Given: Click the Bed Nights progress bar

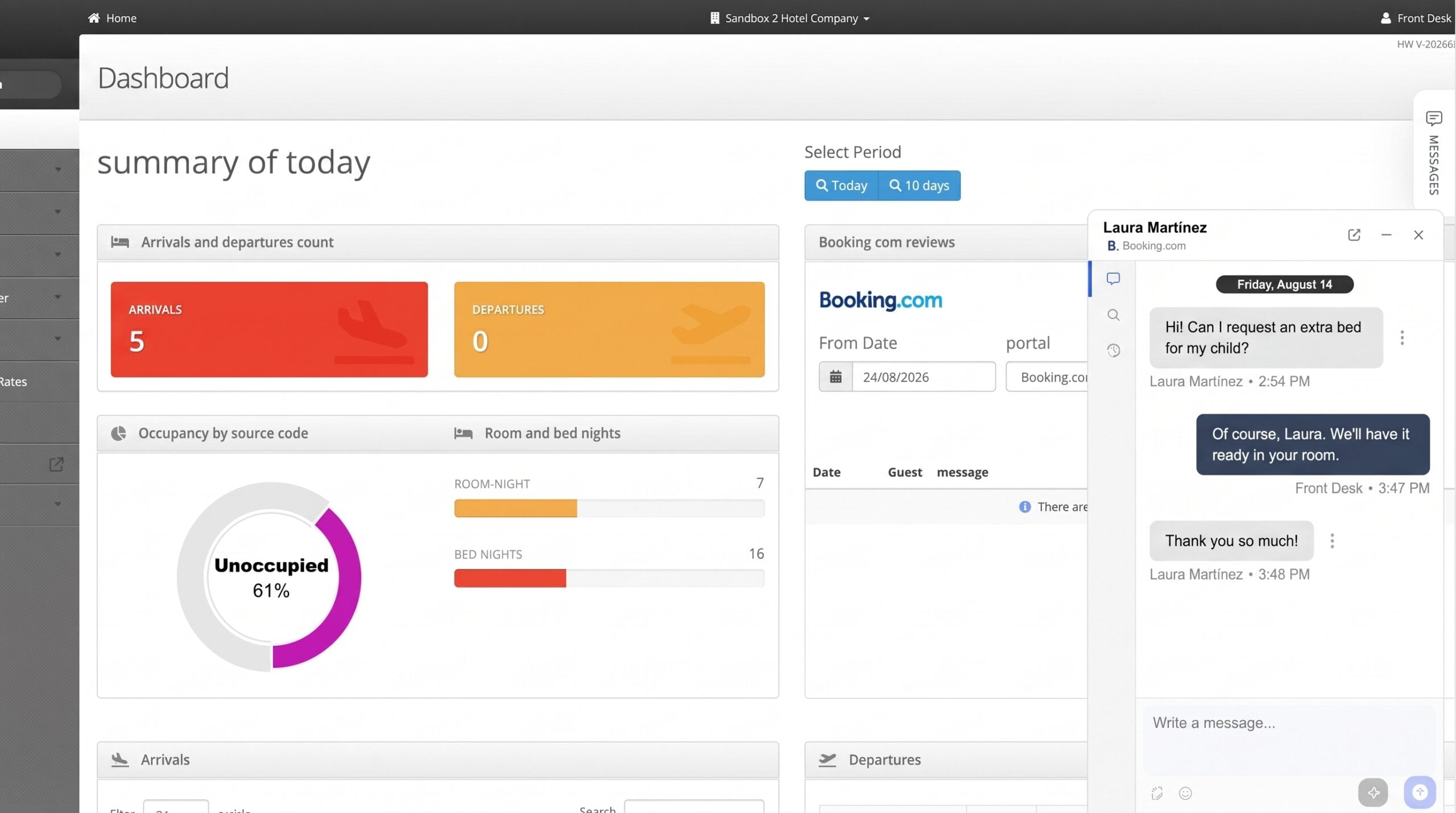Looking at the screenshot, I should (609, 578).
